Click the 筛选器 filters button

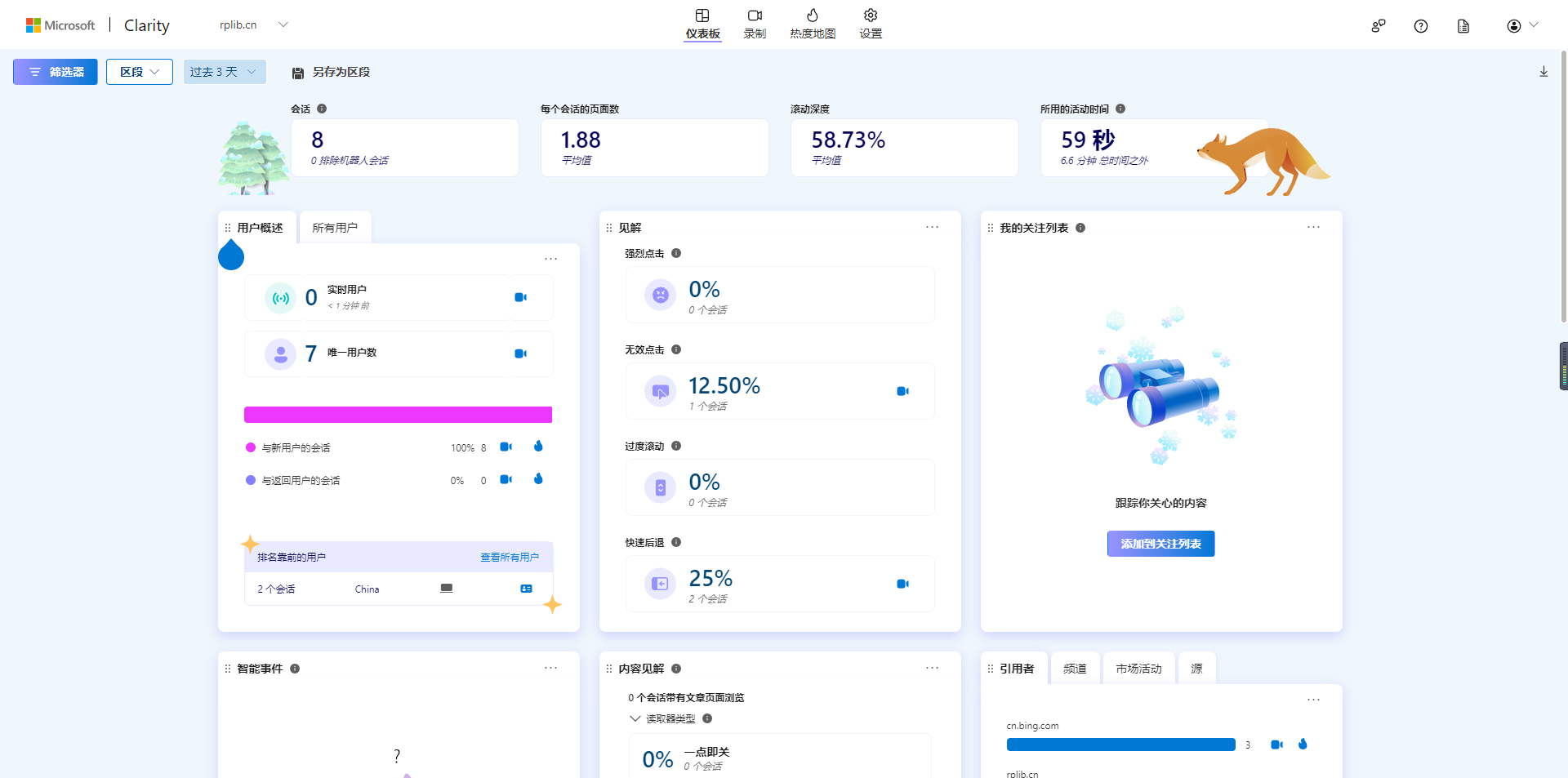coord(56,72)
